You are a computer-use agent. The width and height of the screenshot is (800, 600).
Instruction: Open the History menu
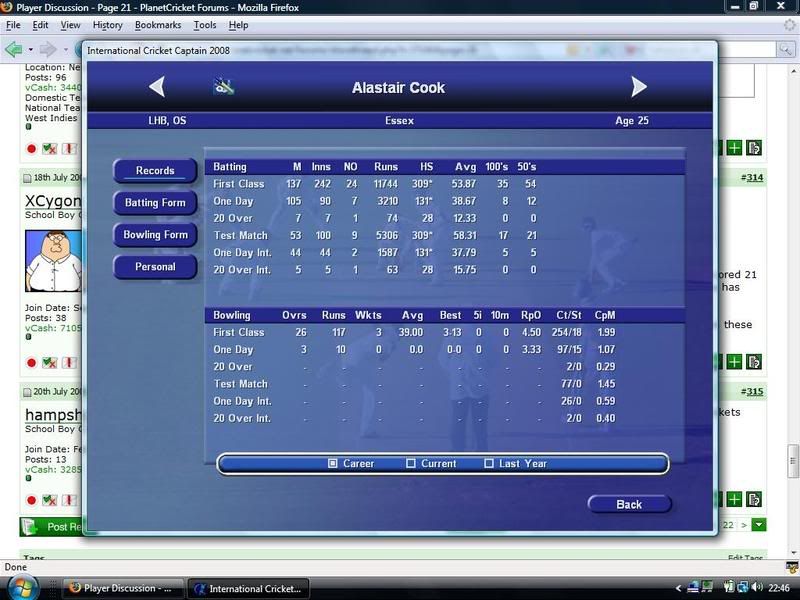108,25
